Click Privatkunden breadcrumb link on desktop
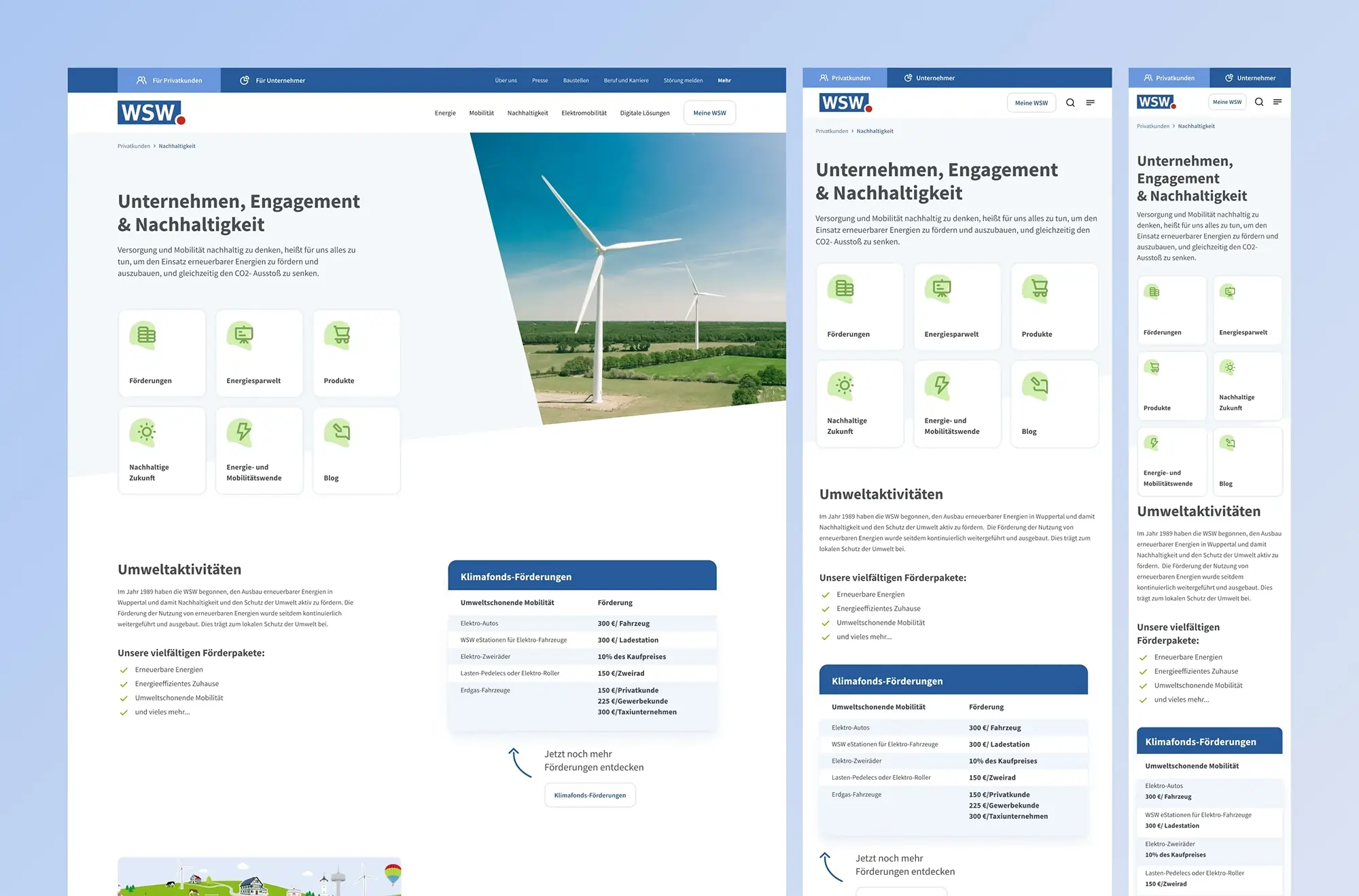The width and height of the screenshot is (1359, 896). pos(134,146)
